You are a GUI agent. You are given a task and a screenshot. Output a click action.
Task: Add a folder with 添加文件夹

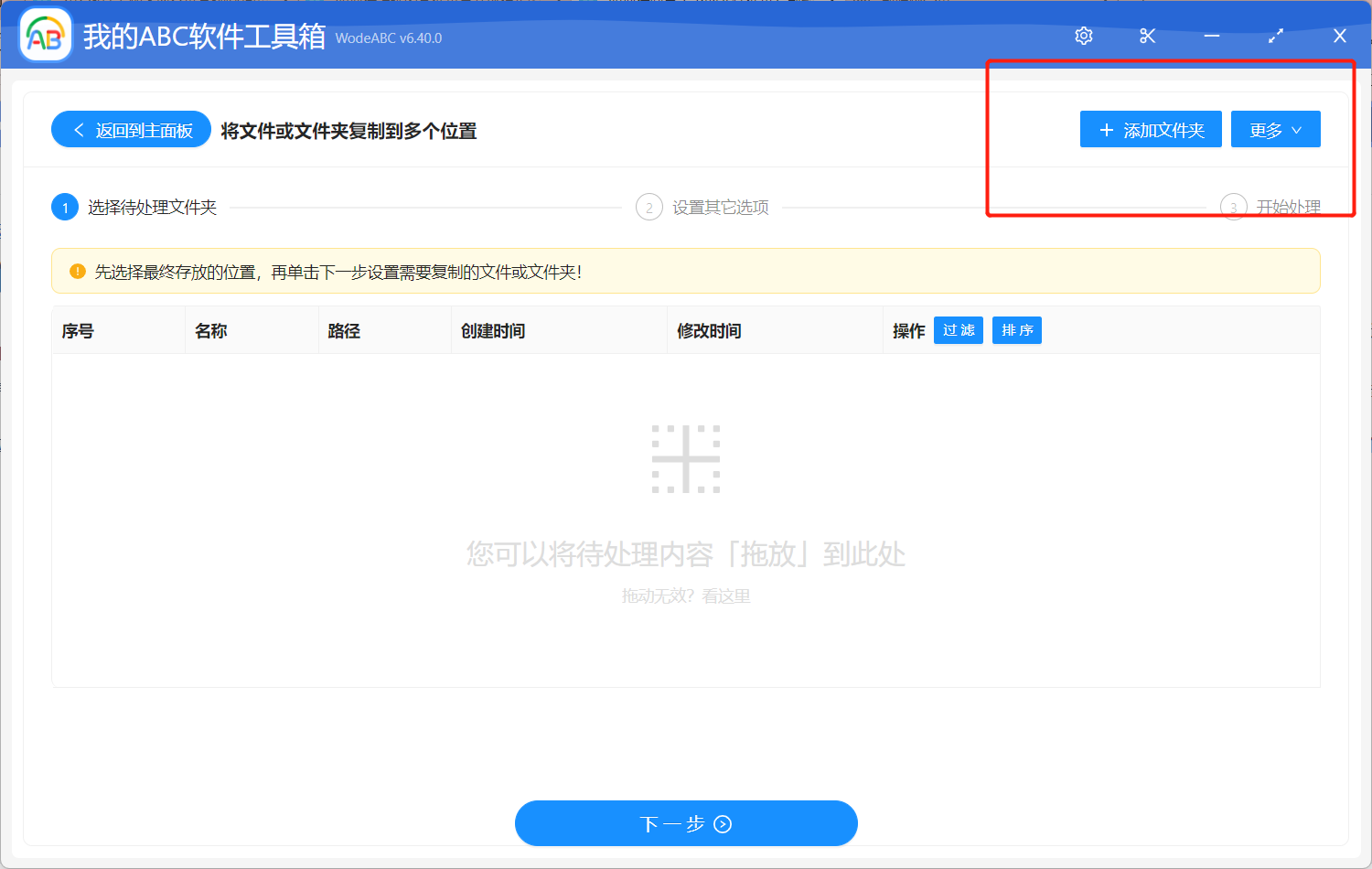coord(1151,129)
